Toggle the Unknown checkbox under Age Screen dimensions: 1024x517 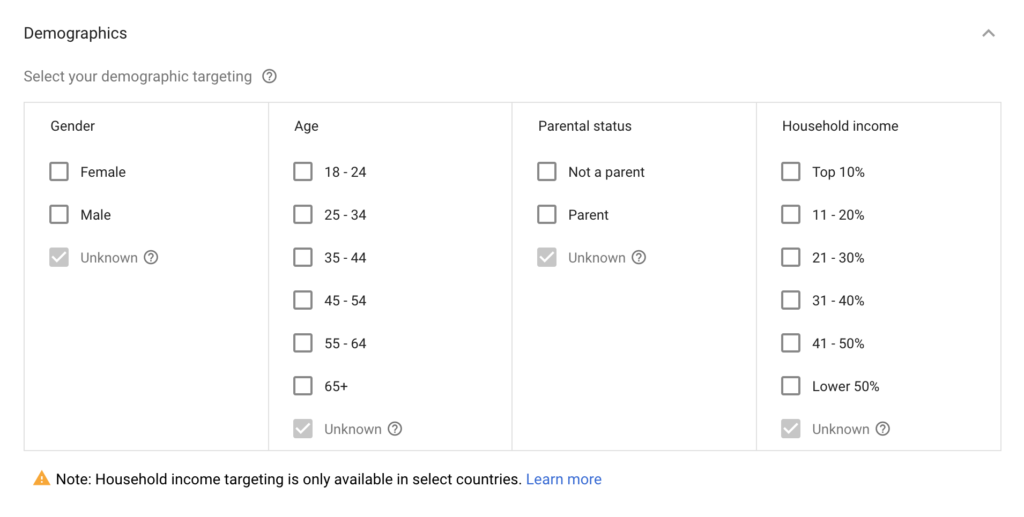click(303, 429)
